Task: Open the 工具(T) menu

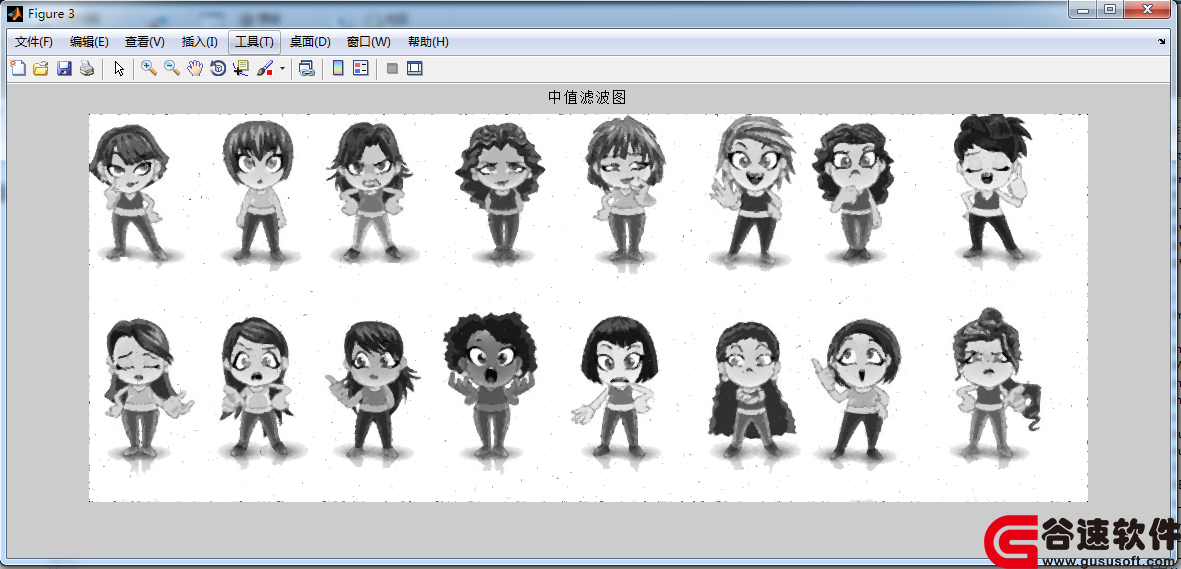Action: (x=255, y=42)
